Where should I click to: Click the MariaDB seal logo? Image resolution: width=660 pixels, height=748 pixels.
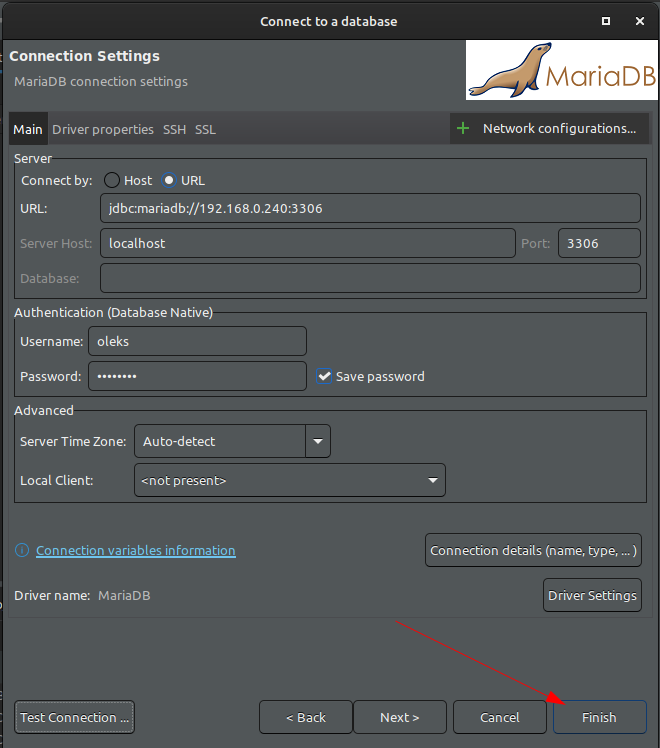[x=561, y=70]
